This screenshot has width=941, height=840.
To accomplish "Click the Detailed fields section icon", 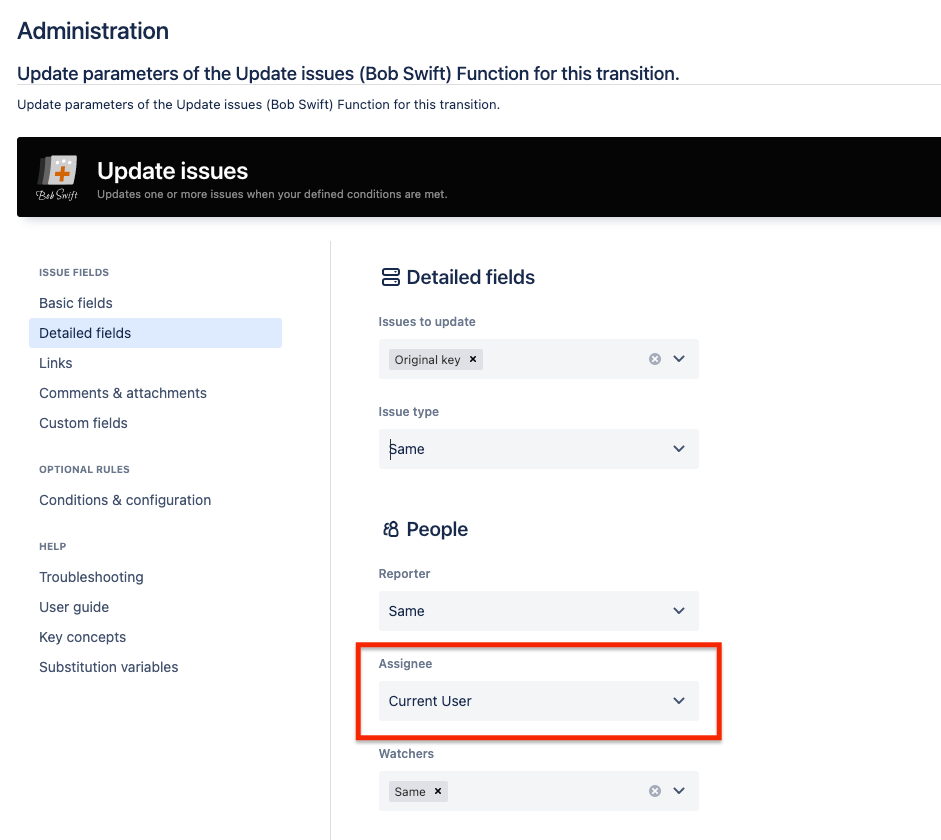I will (x=391, y=277).
